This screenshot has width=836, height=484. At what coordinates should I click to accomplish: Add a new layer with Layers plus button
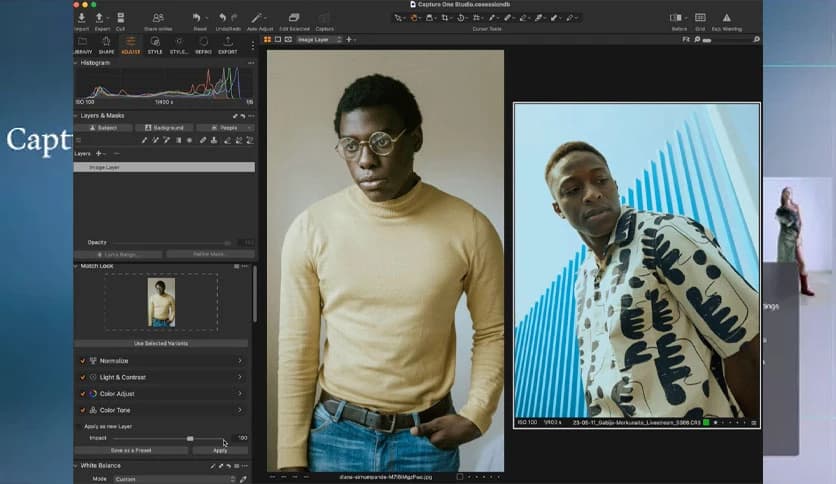(x=98, y=154)
